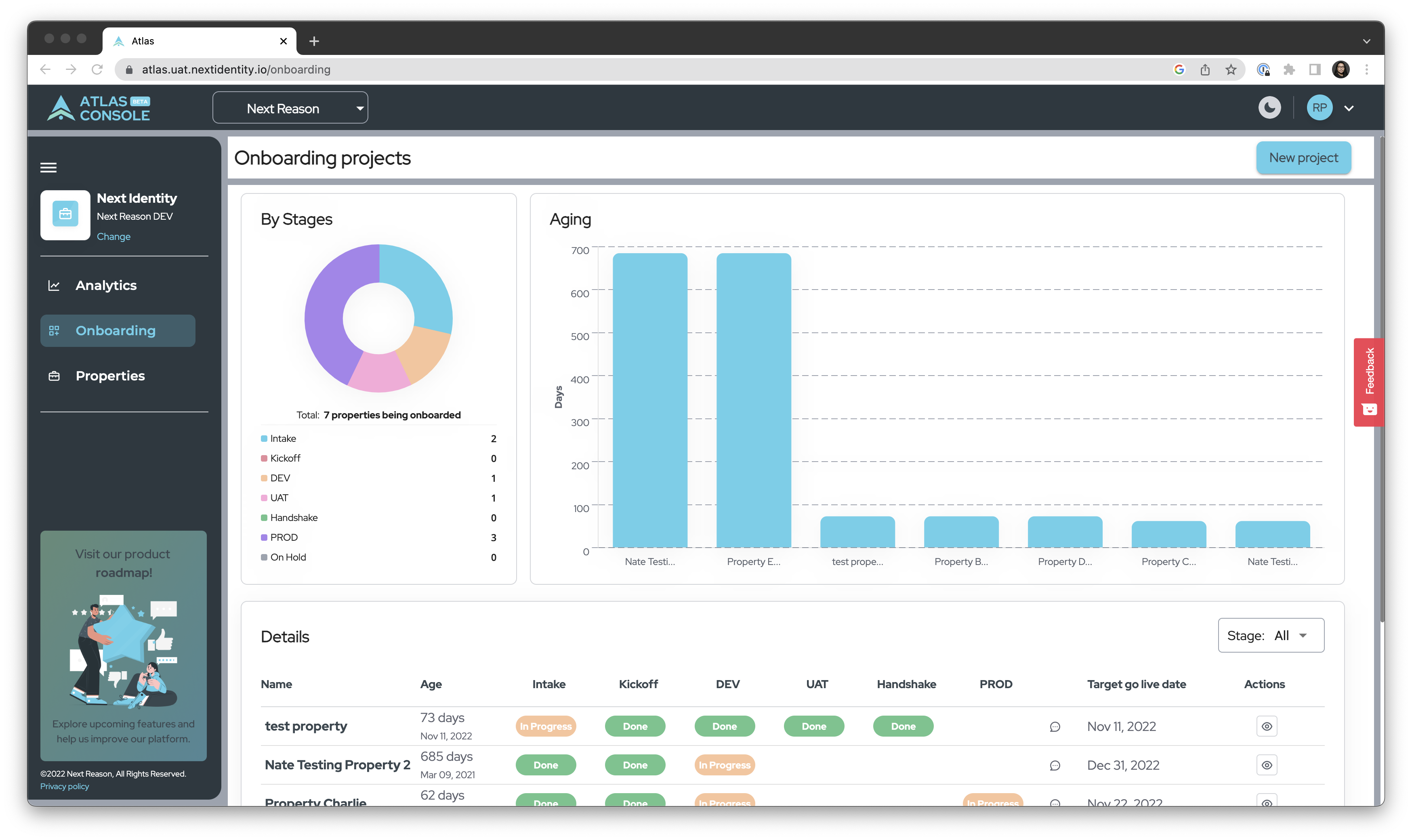This screenshot has width=1412, height=840.
Task: Expand the RP user account chevron
Action: (x=1349, y=108)
